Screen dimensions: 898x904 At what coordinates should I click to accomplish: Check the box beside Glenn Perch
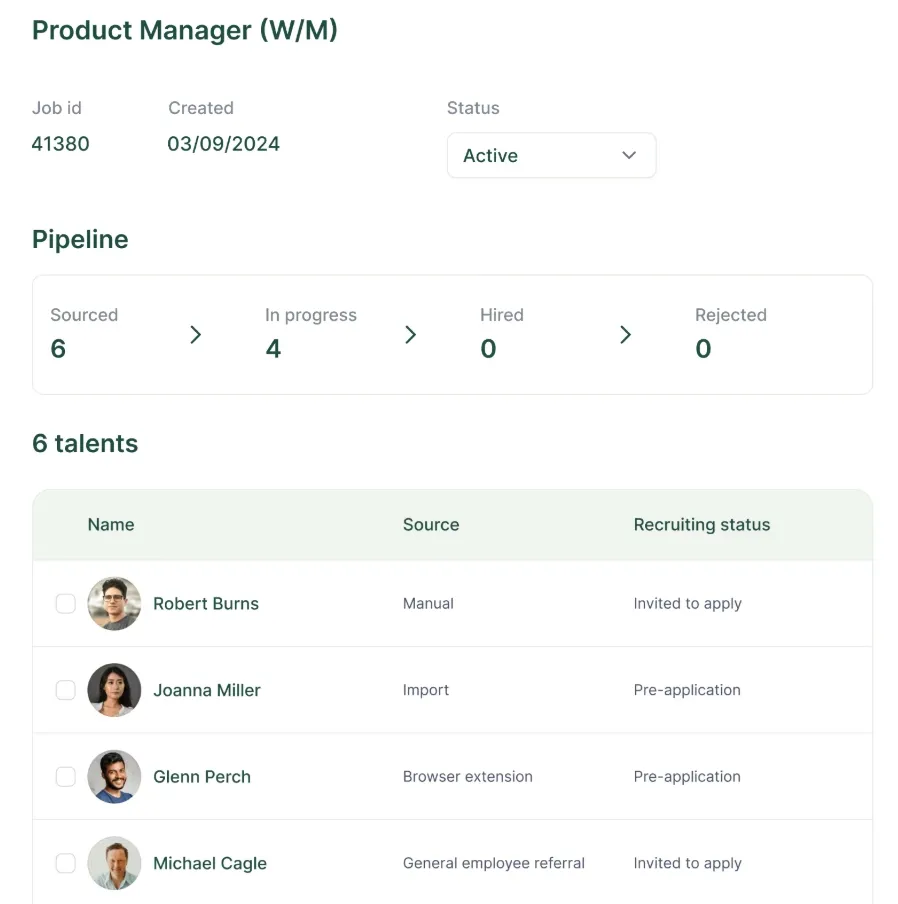pyautogui.click(x=65, y=777)
